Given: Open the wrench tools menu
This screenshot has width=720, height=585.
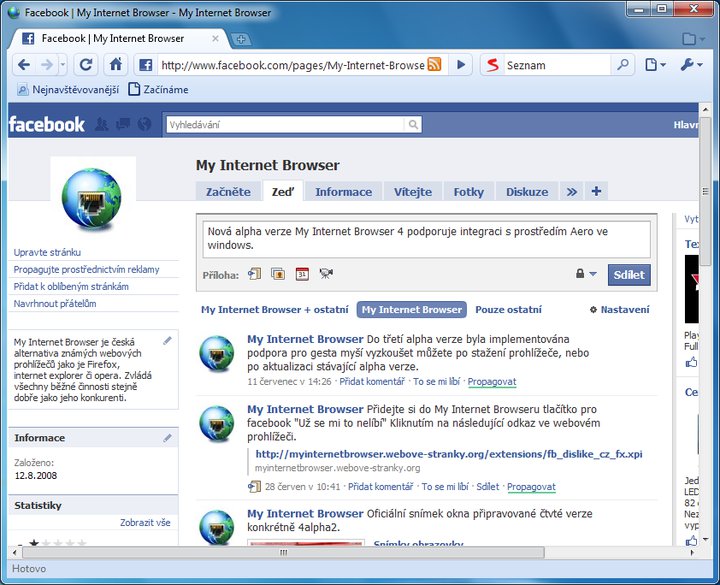Looking at the screenshot, I should tap(691, 65).
